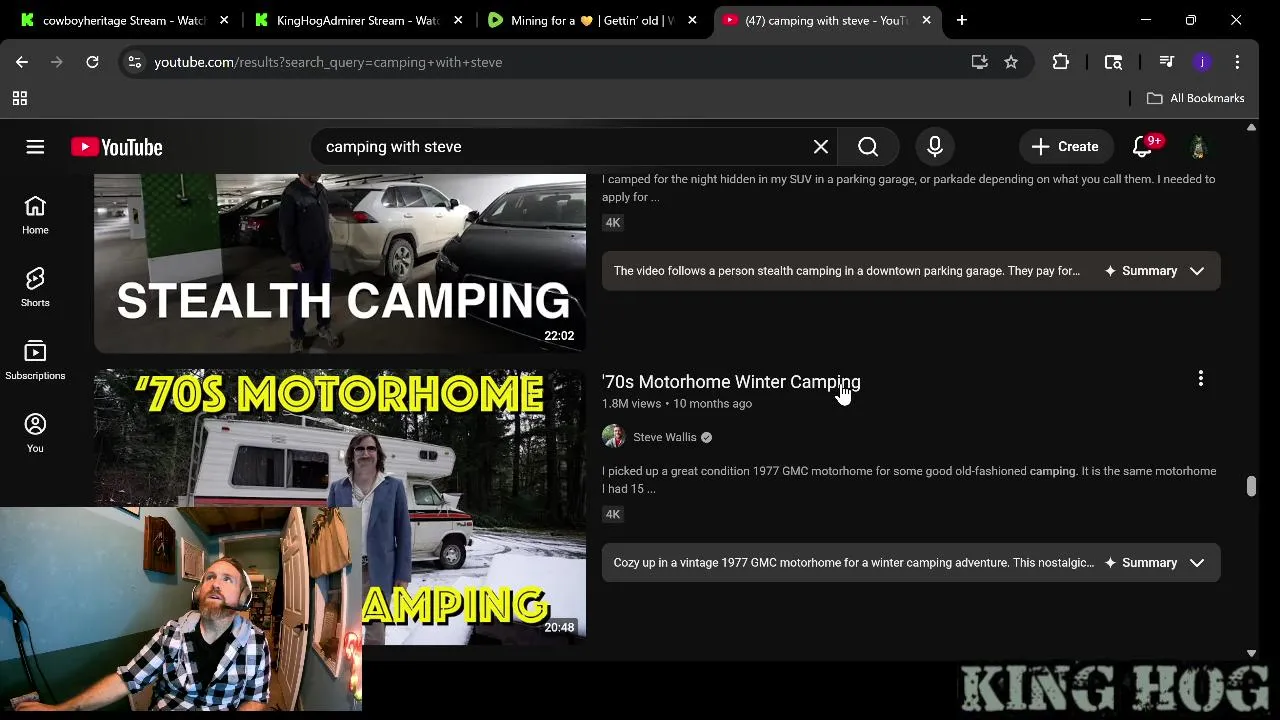Open media control icon in toolbar
The image size is (1280, 720).
click(x=1166, y=62)
